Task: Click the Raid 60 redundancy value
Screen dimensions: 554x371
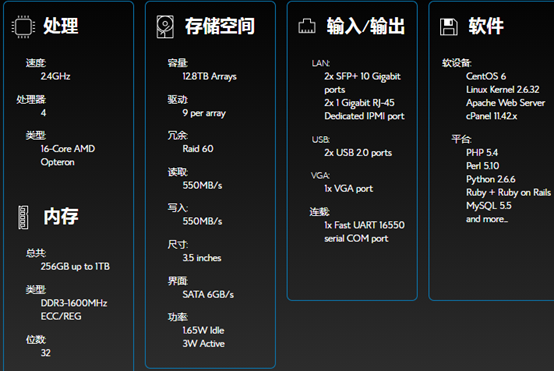Action: (198, 149)
